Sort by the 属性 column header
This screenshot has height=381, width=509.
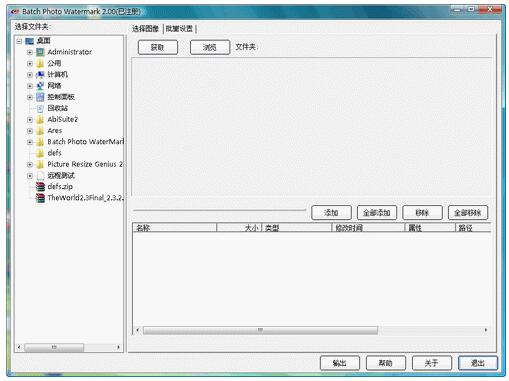coord(430,228)
